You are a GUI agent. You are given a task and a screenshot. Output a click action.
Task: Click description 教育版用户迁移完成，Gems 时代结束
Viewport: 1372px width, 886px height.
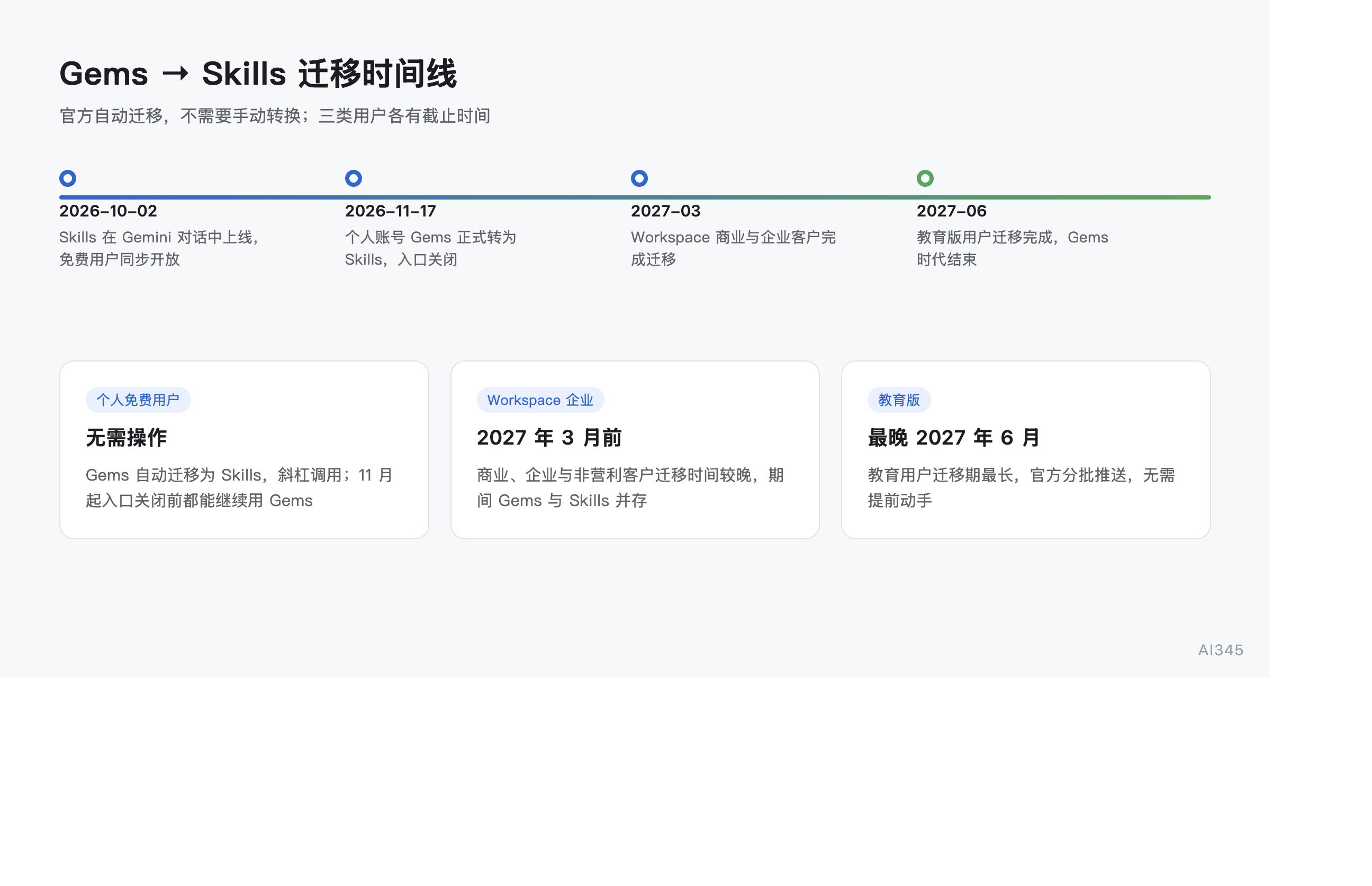(x=1013, y=249)
